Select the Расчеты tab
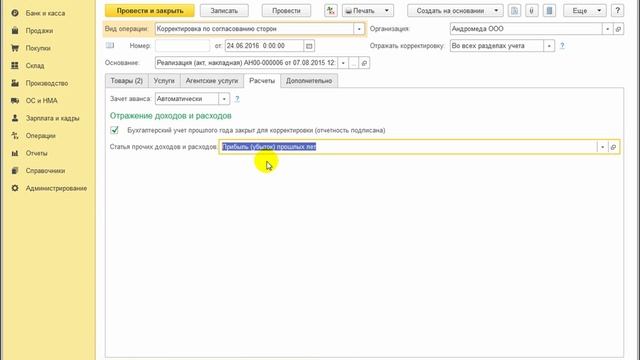The height and width of the screenshot is (360, 640). tap(262, 81)
